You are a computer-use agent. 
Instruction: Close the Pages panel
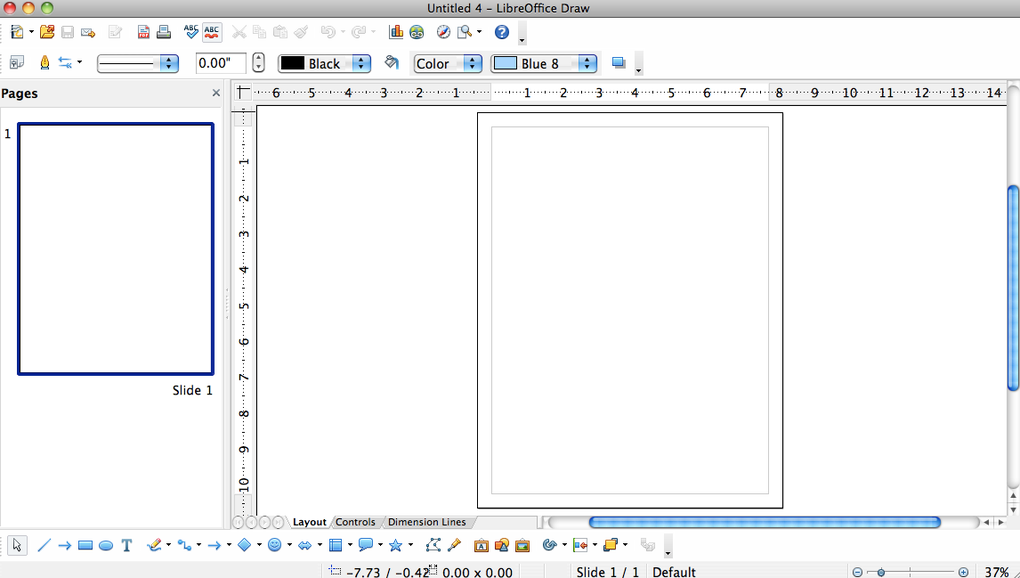click(x=216, y=93)
